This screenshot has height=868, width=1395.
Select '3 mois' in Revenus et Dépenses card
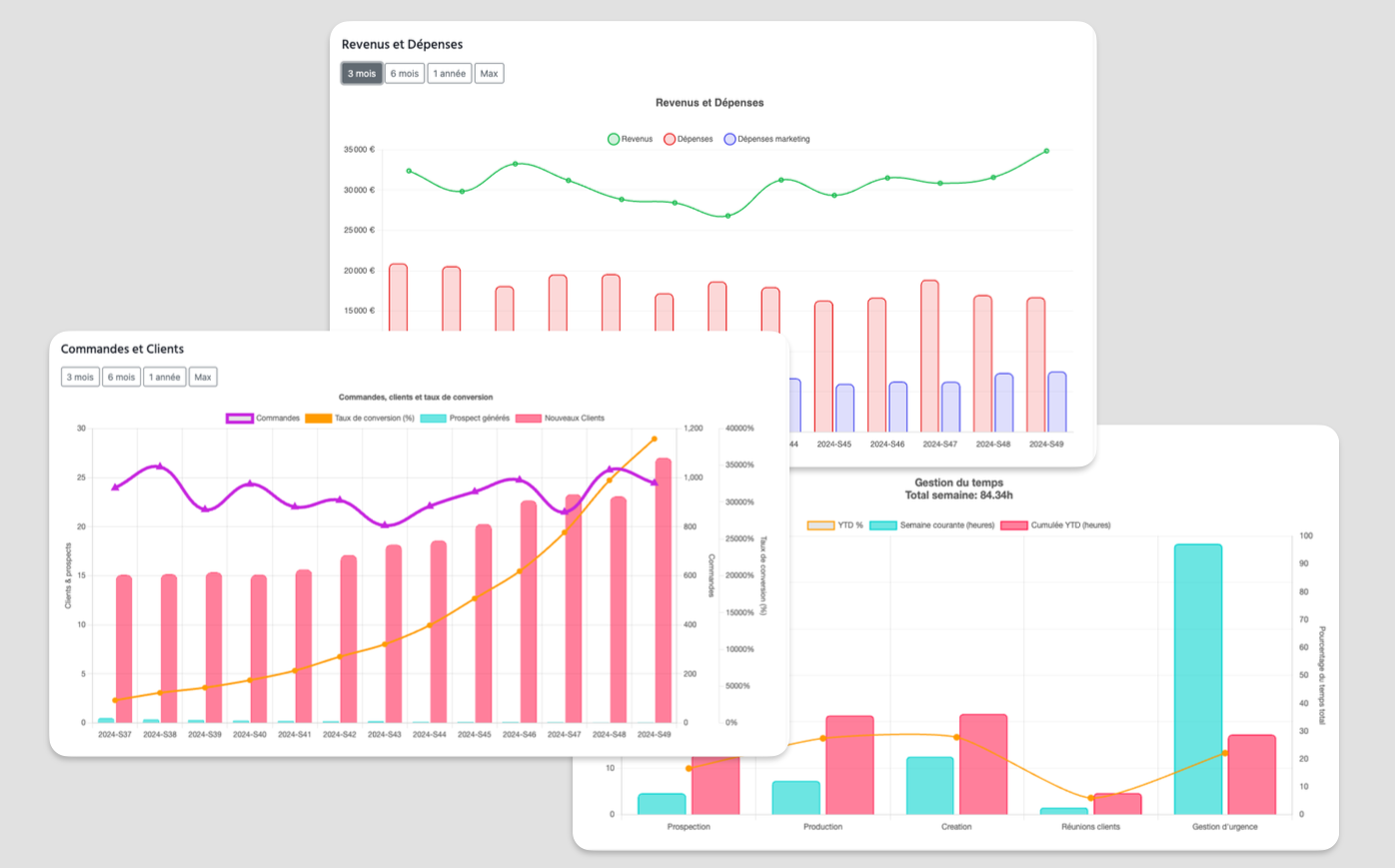pyautogui.click(x=362, y=74)
